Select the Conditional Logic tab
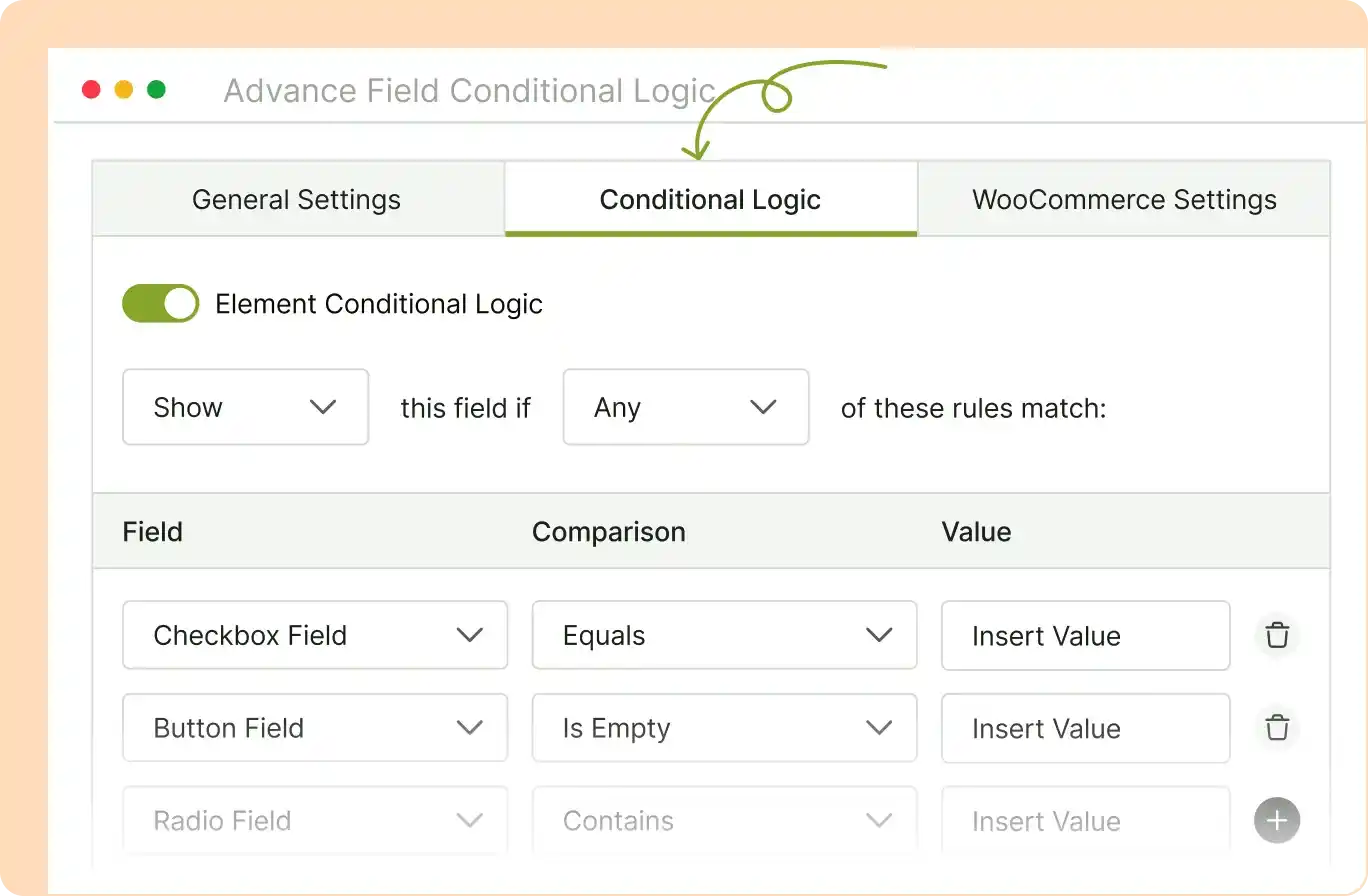 click(710, 199)
